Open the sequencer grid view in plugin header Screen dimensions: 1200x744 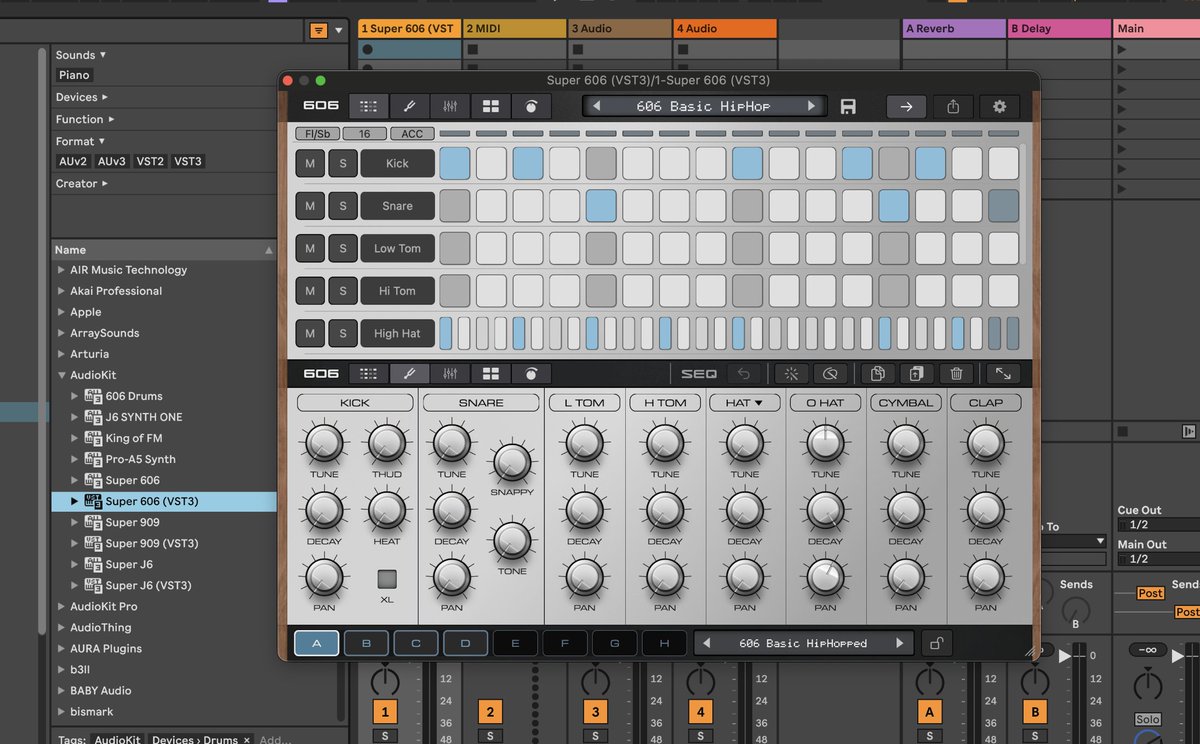(x=369, y=106)
